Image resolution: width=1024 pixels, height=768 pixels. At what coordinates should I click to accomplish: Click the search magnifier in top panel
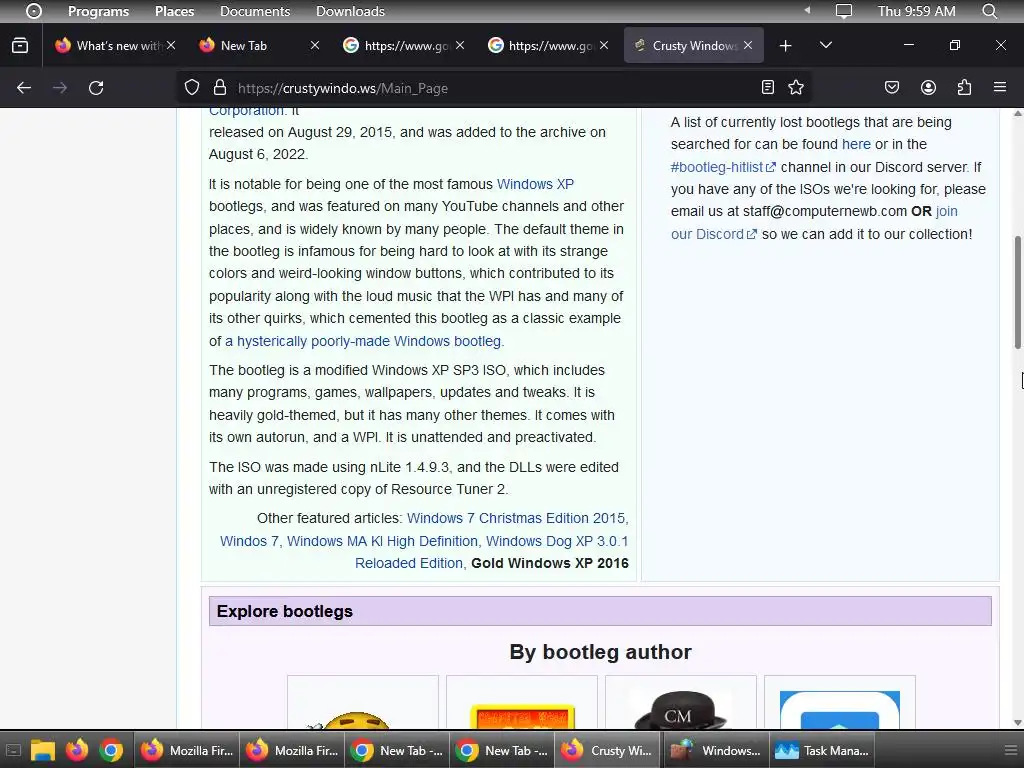pos(989,11)
